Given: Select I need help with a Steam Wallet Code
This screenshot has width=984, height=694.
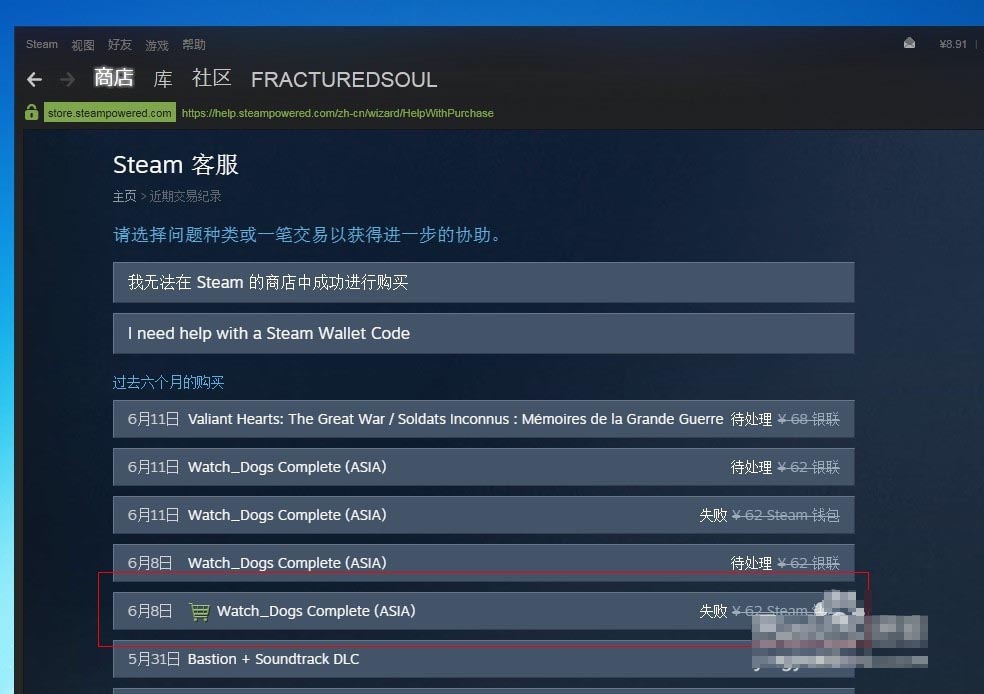Looking at the screenshot, I should 483,333.
